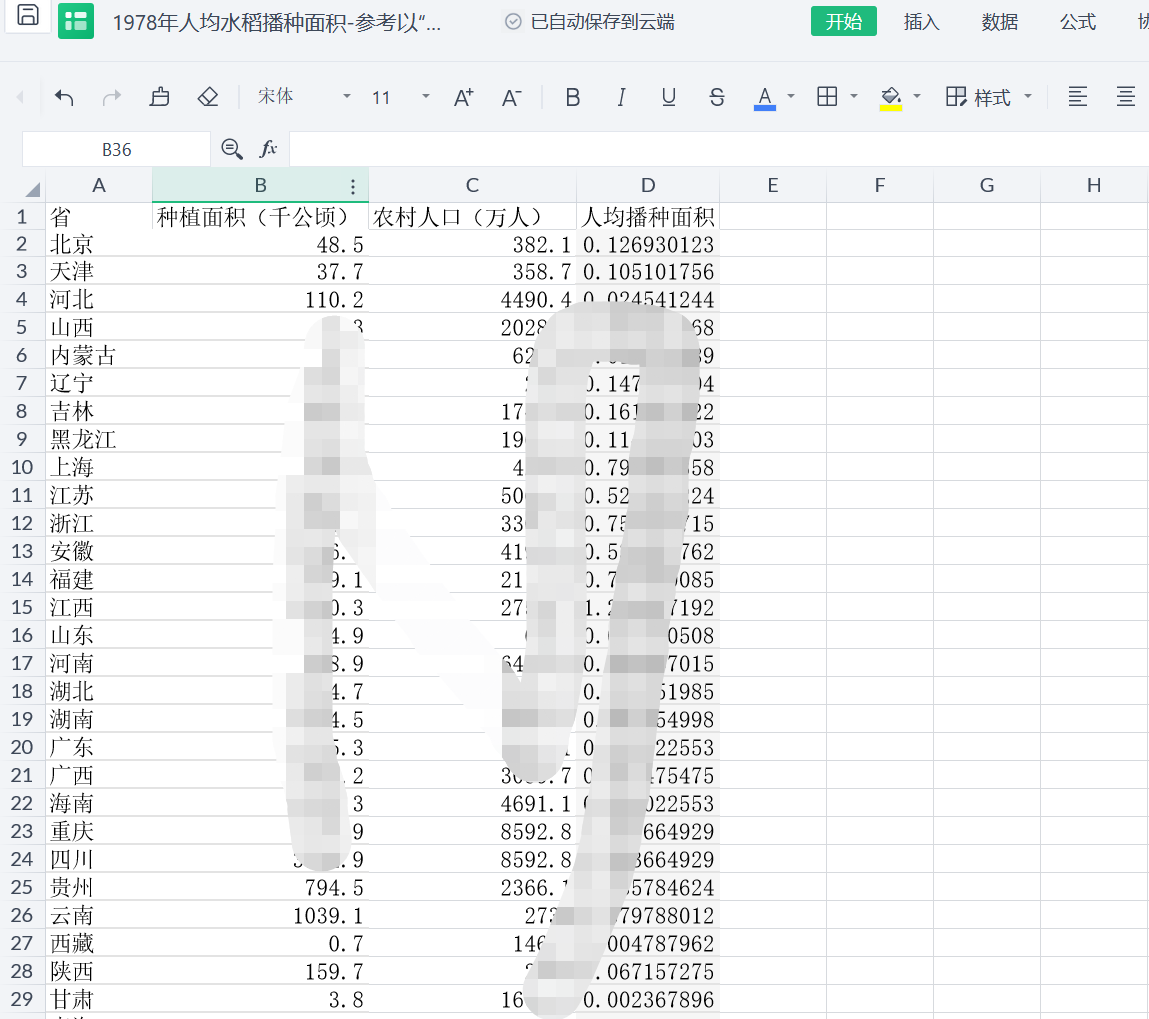
Task: Click the 北京 cell
Action: tap(99, 244)
